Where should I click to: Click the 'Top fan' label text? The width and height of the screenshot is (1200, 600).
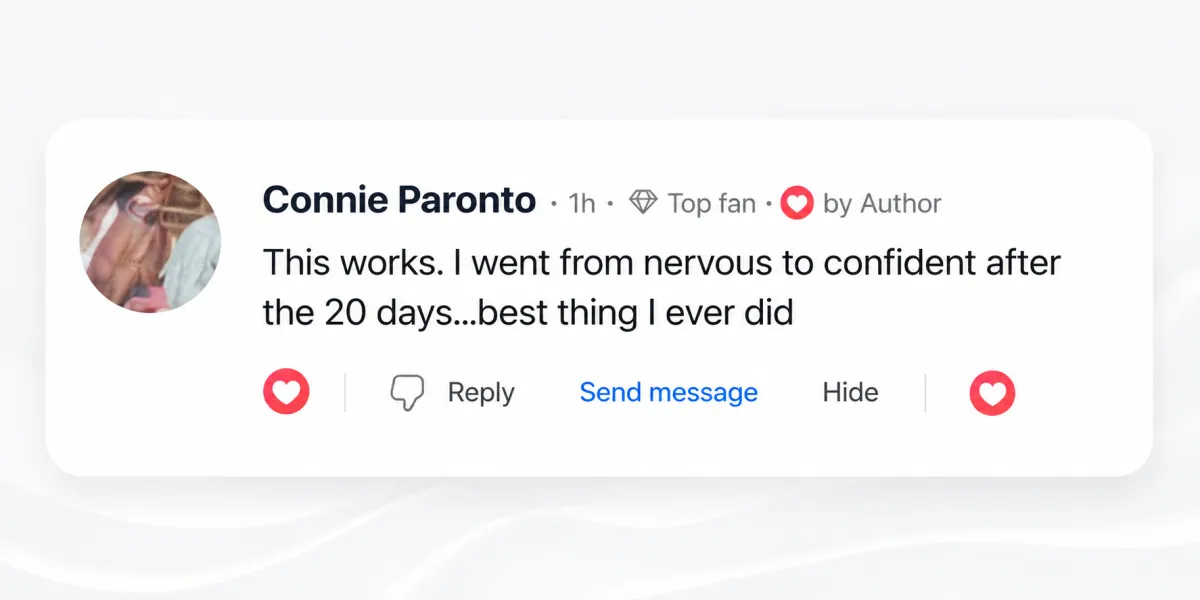click(x=711, y=204)
